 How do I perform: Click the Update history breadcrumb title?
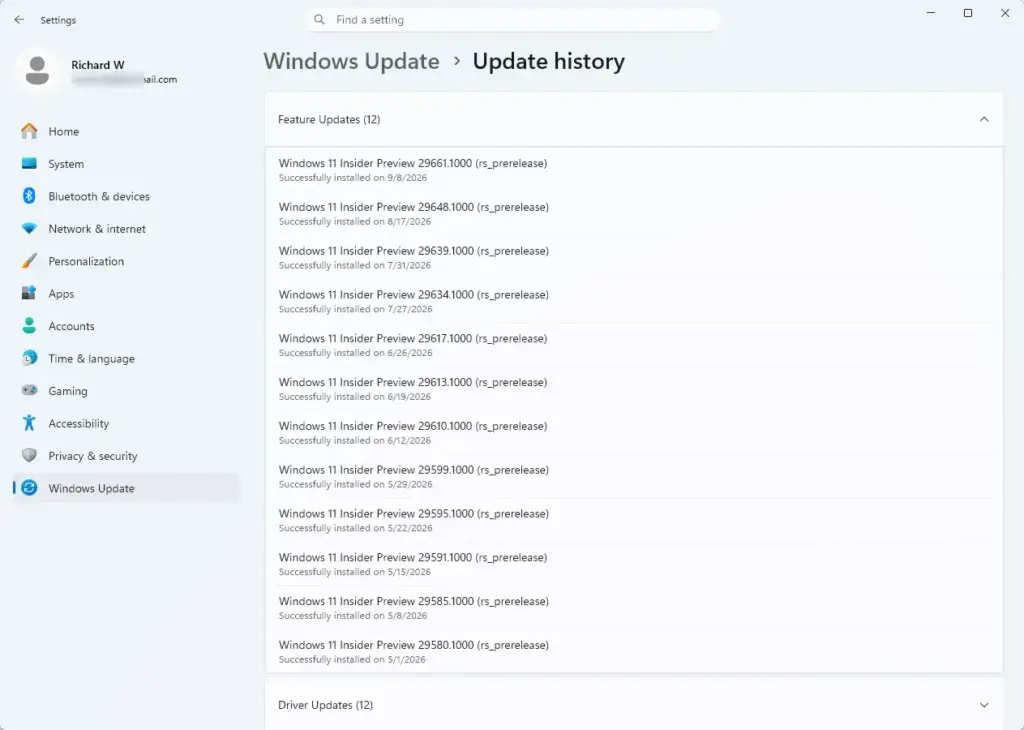pyautogui.click(x=549, y=61)
